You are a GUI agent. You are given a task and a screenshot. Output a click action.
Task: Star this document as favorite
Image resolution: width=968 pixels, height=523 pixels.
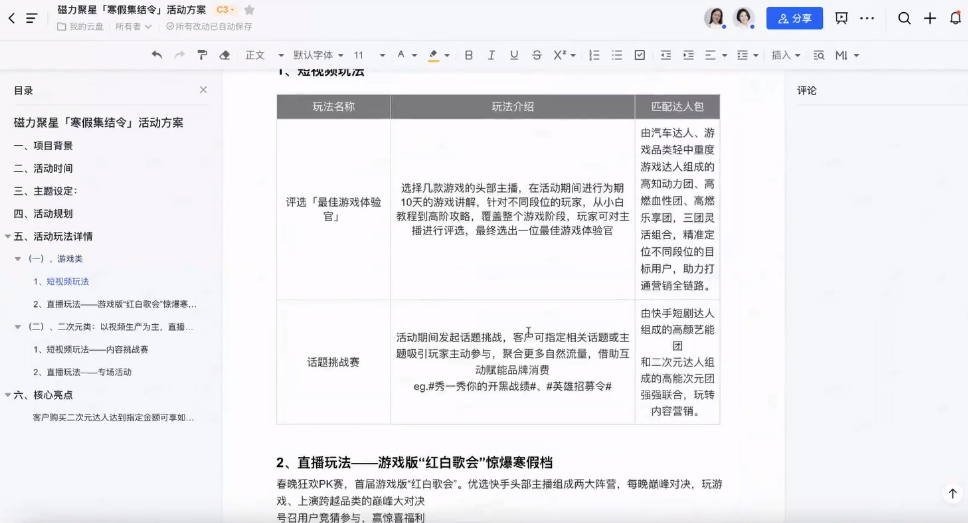(249, 10)
